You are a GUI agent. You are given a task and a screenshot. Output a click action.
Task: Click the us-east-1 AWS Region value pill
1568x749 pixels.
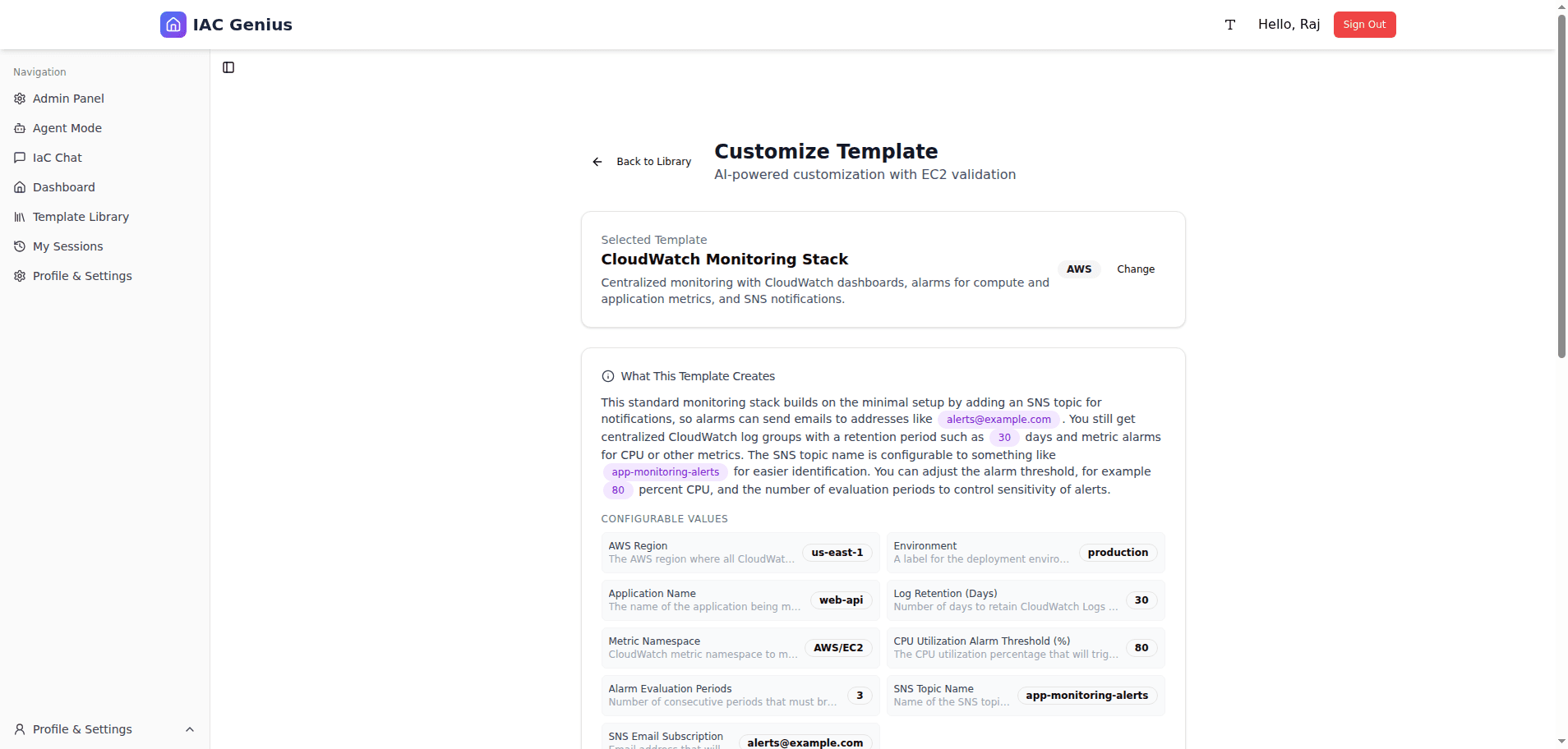[x=837, y=553]
